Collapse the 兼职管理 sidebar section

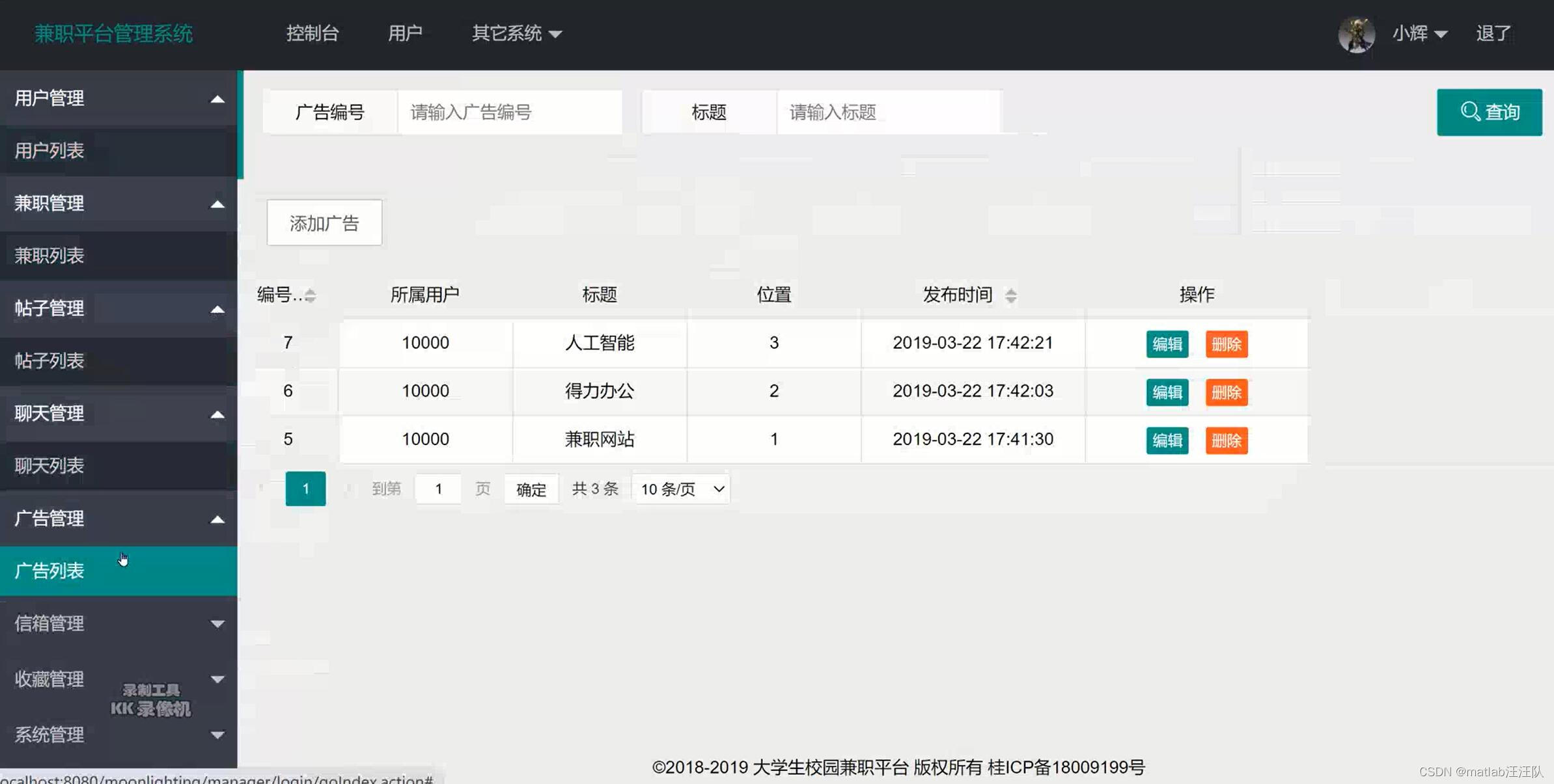(x=118, y=203)
